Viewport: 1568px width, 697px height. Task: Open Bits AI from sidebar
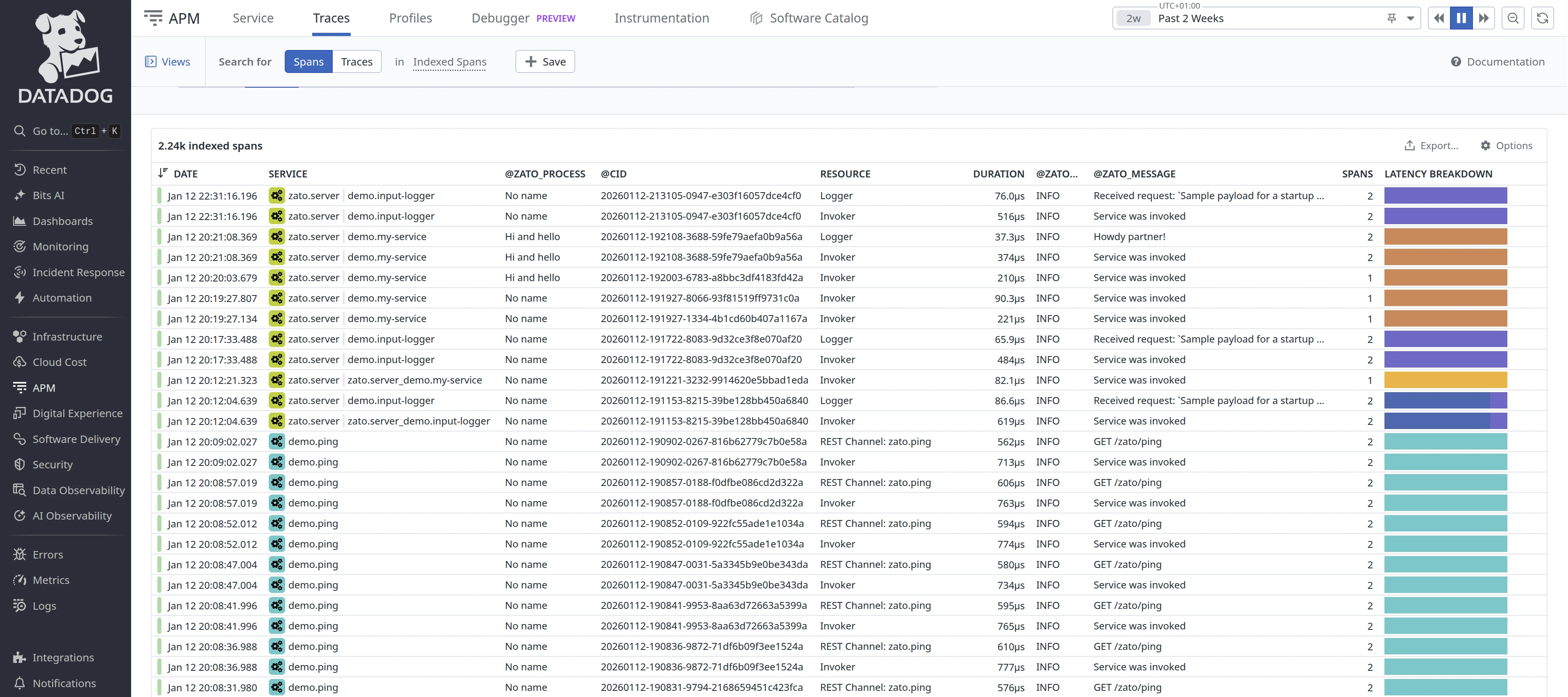point(48,195)
